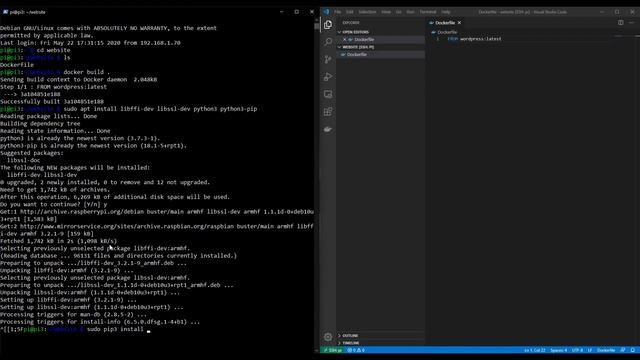
Task: Open the Remote Explorer view
Action: 328,94
